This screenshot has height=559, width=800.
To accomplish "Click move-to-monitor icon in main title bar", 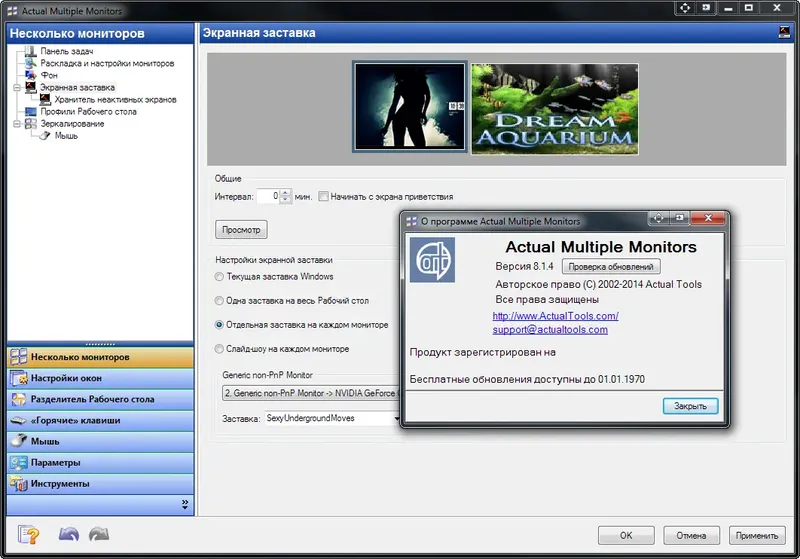I will pyautogui.click(x=685, y=8).
